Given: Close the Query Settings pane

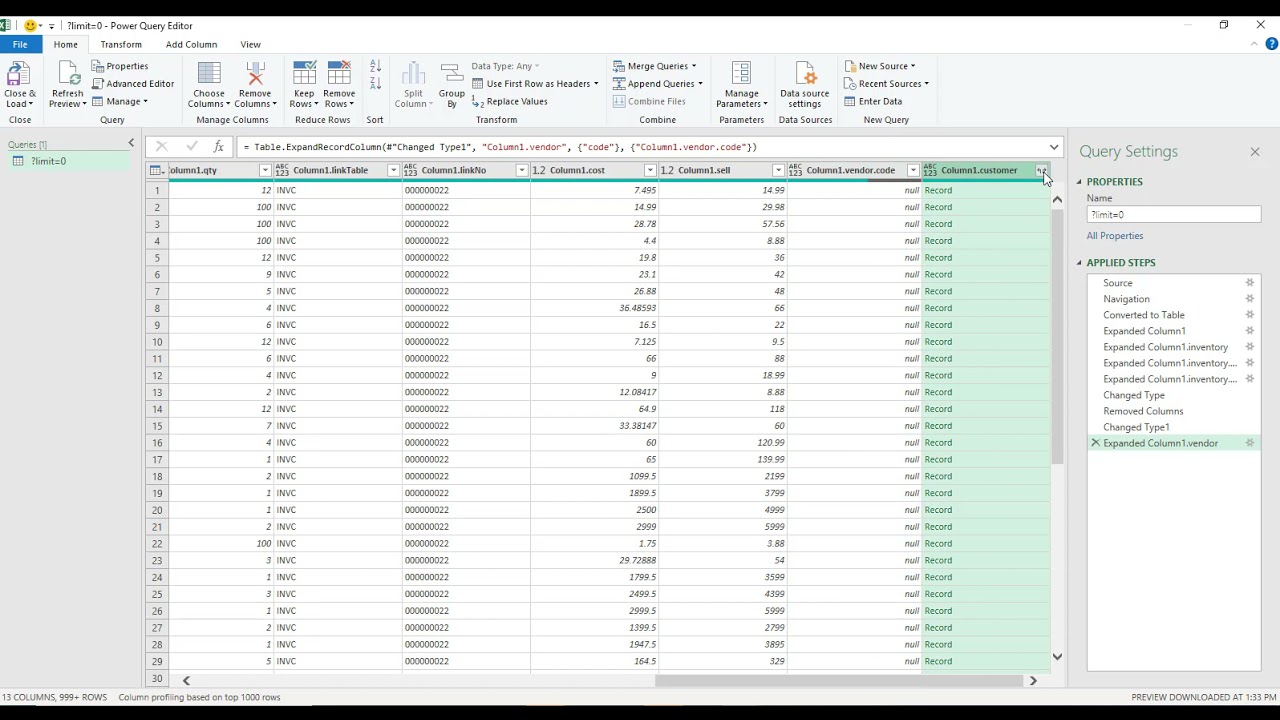Looking at the screenshot, I should [x=1255, y=152].
